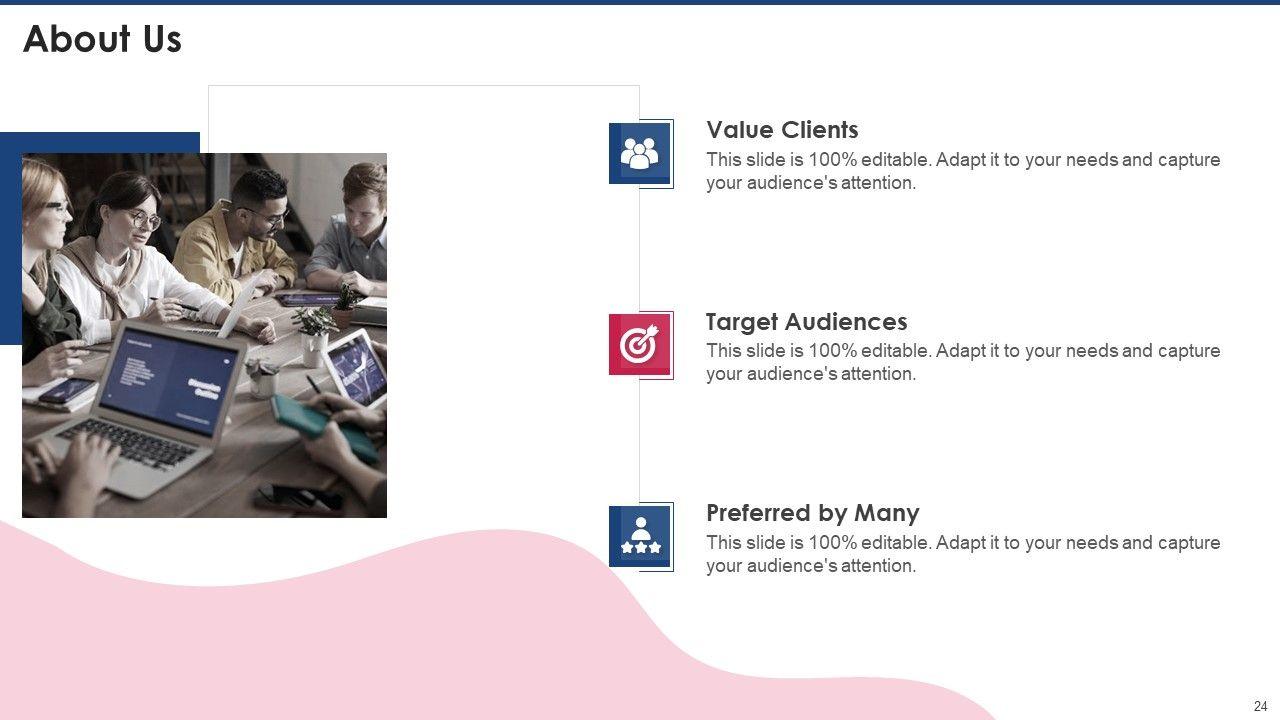Click the tablet held in the photo
1280x720 pixels.
pos(355,368)
